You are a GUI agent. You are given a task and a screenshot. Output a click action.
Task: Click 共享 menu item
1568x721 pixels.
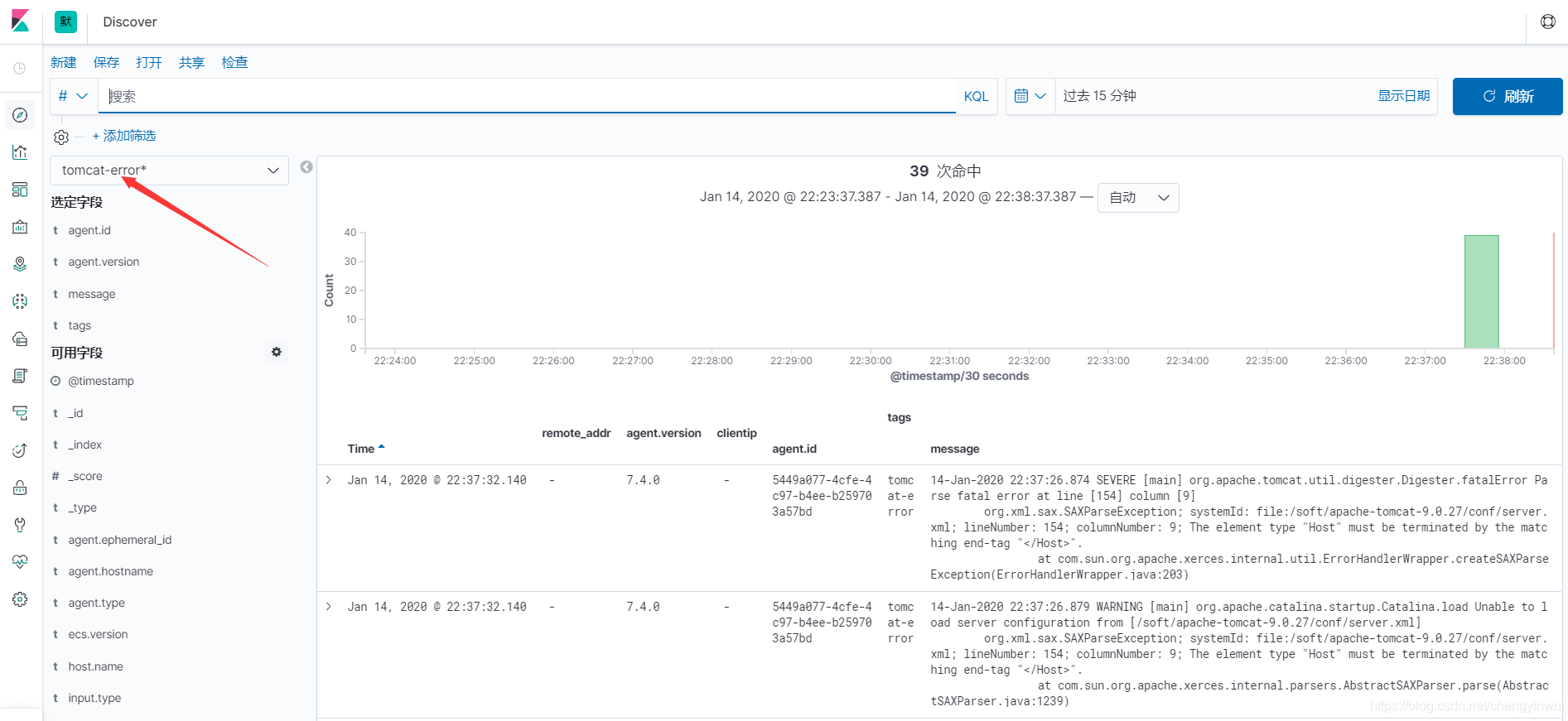click(191, 62)
